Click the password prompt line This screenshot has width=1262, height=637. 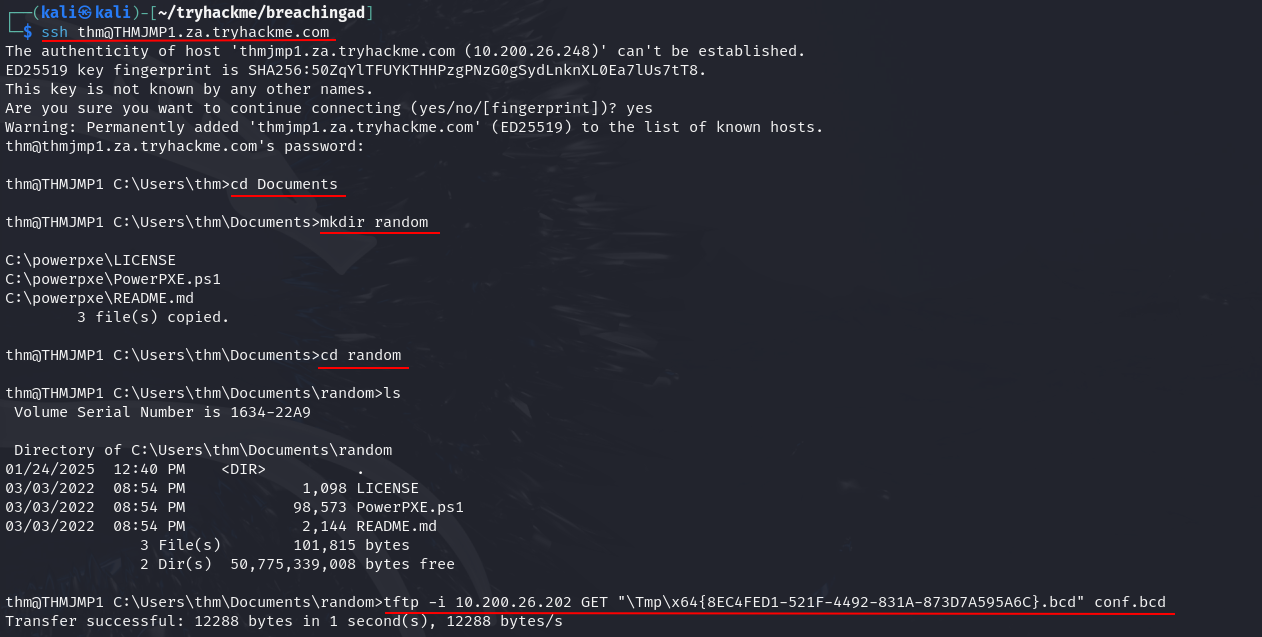(x=185, y=146)
